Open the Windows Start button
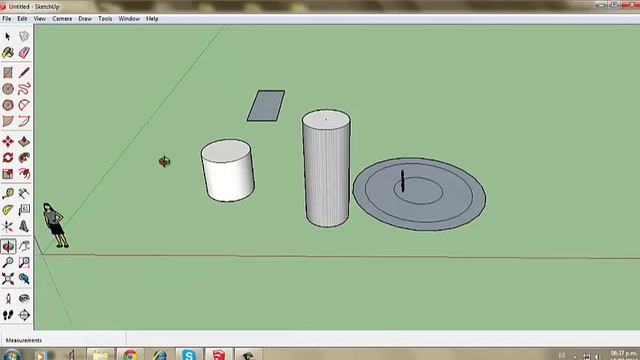The width and height of the screenshot is (640, 360). 12,355
